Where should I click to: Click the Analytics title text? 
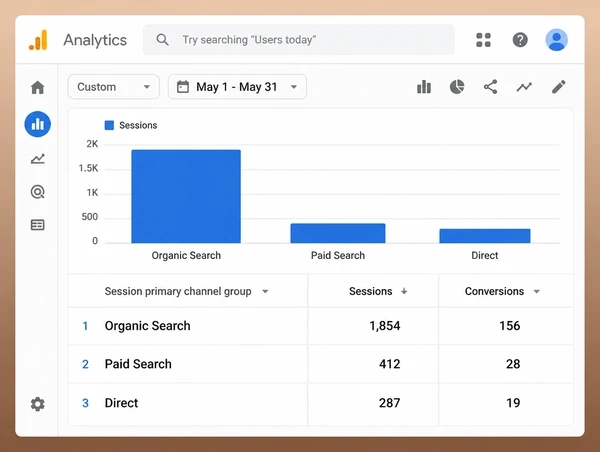coord(95,40)
